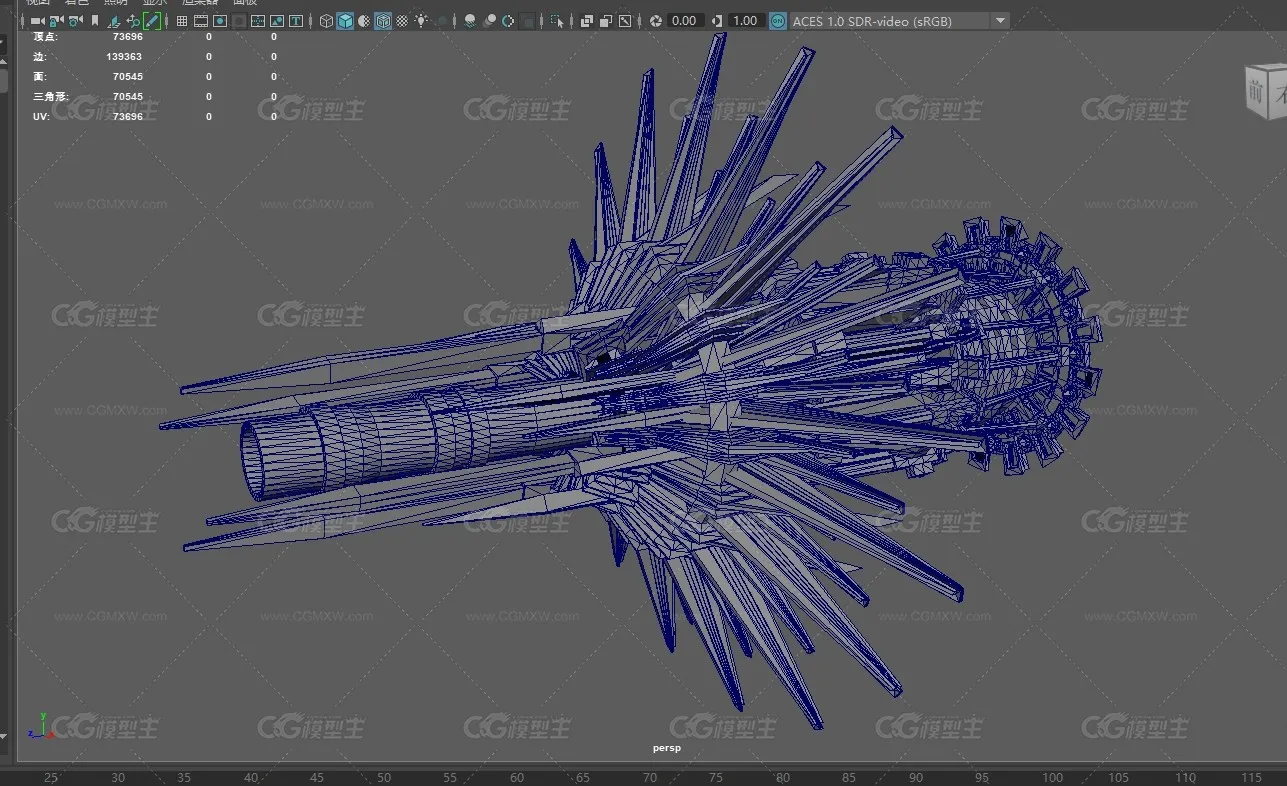The height and width of the screenshot is (786, 1287).
Task: Click the camera Bookmarks icon
Action: (95, 20)
